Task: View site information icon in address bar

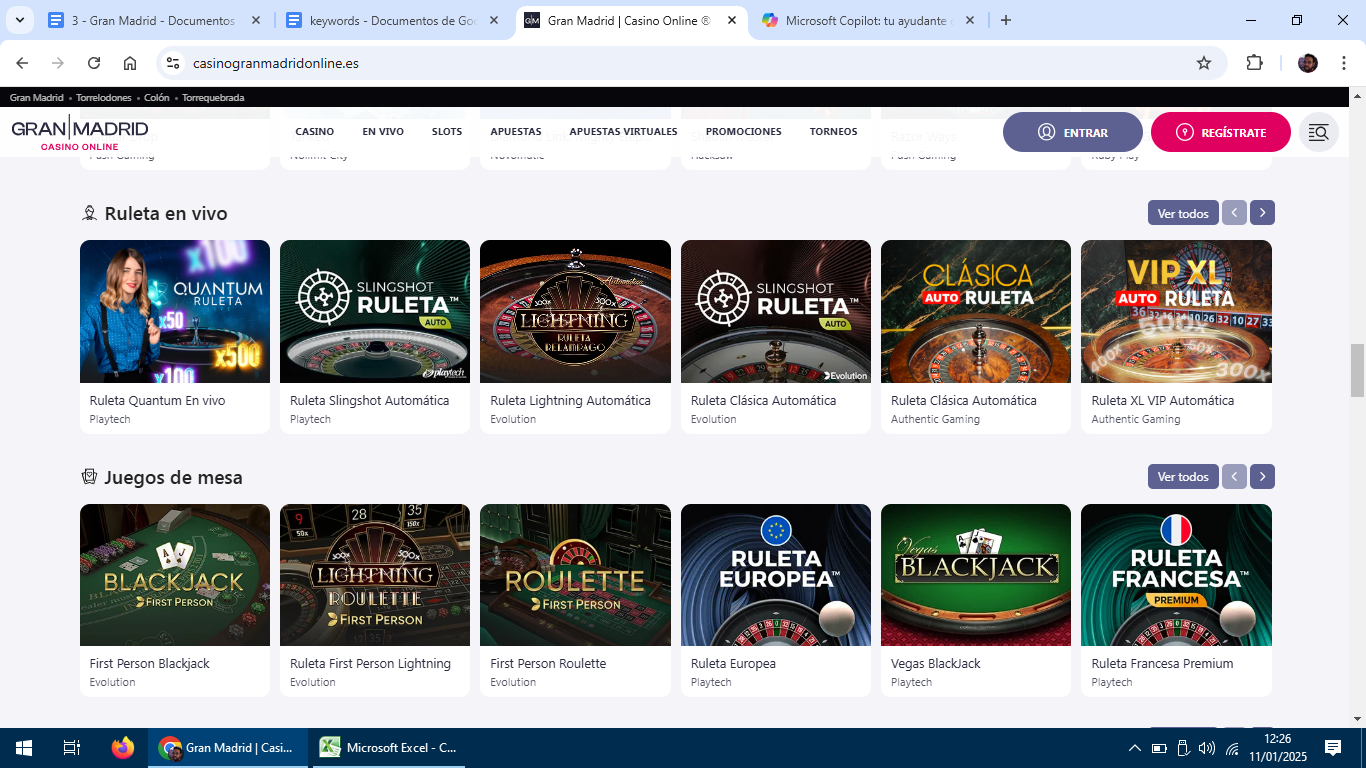Action: pyautogui.click(x=173, y=63)
